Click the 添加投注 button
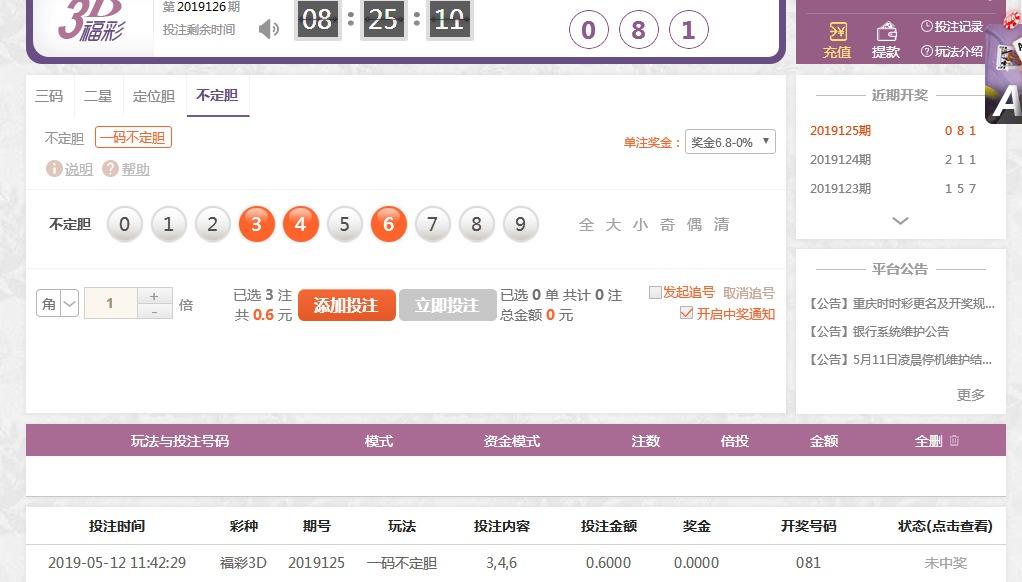The height and width of the screenshot is (582, 1022). (x=347, y=305)
